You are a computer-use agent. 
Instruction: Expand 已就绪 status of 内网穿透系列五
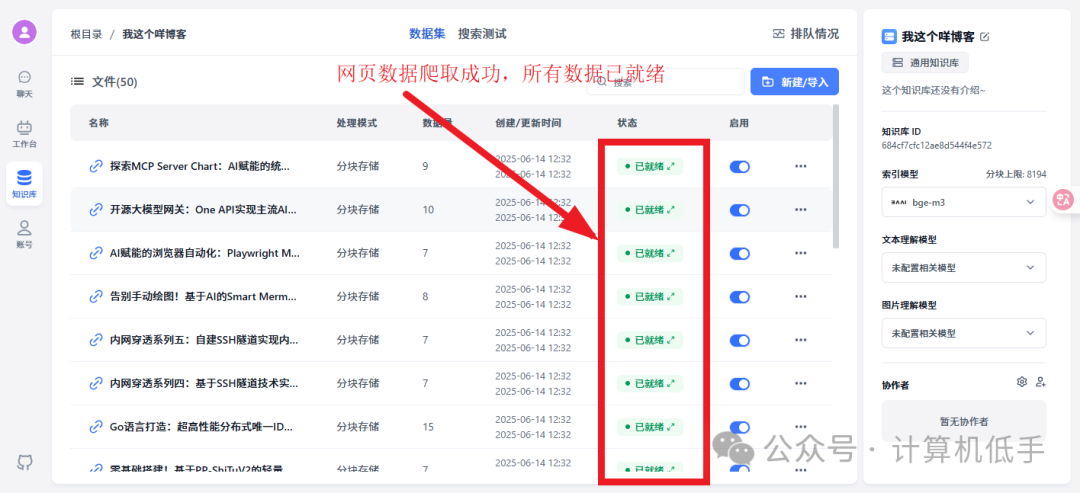pos(671,340)
